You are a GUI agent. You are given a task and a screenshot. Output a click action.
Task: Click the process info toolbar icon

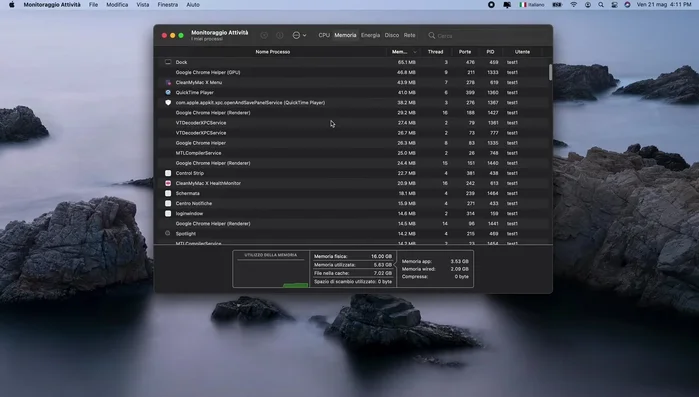(x=280, y=35)
